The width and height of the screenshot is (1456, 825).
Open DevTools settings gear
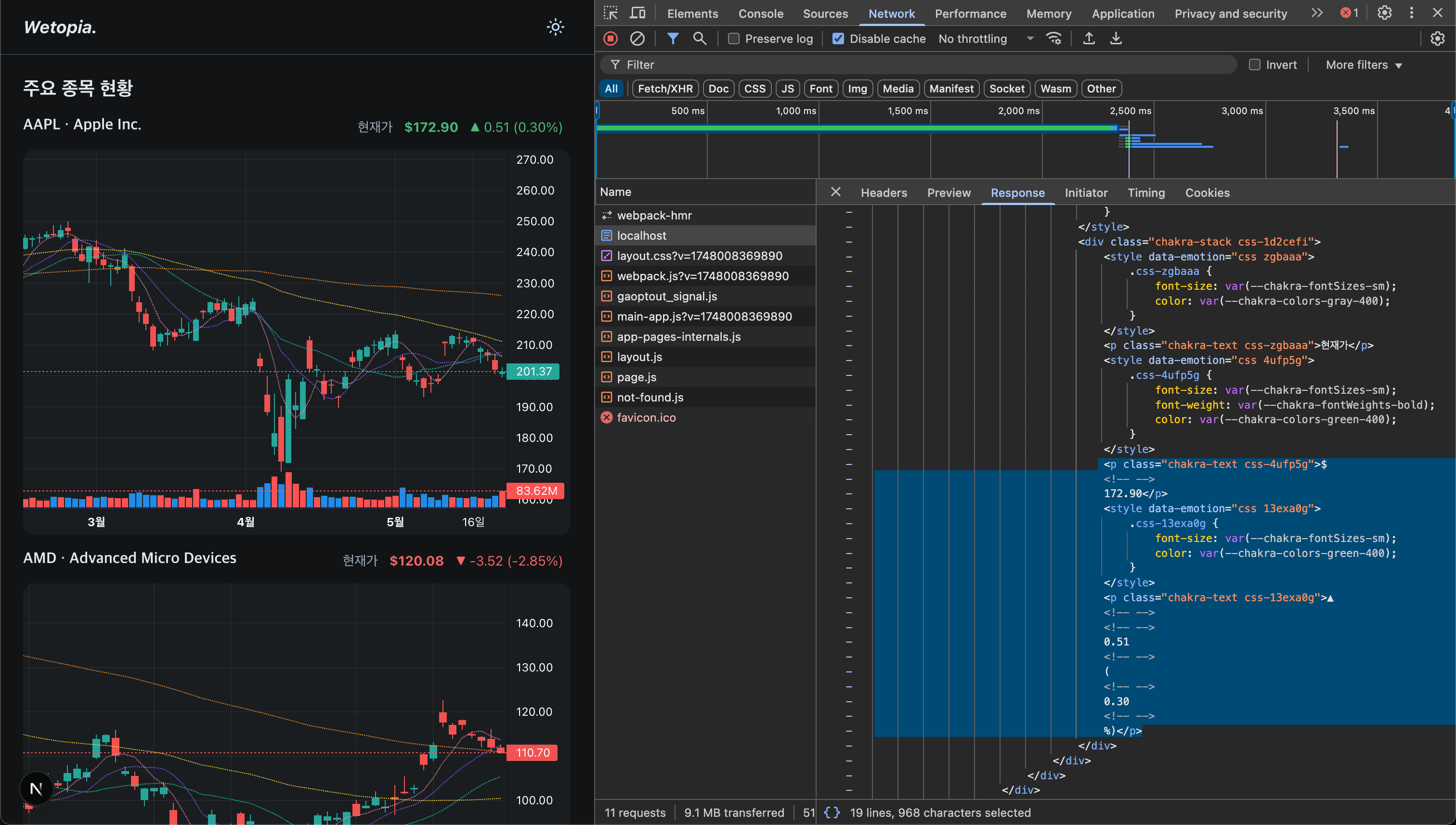1385,13
